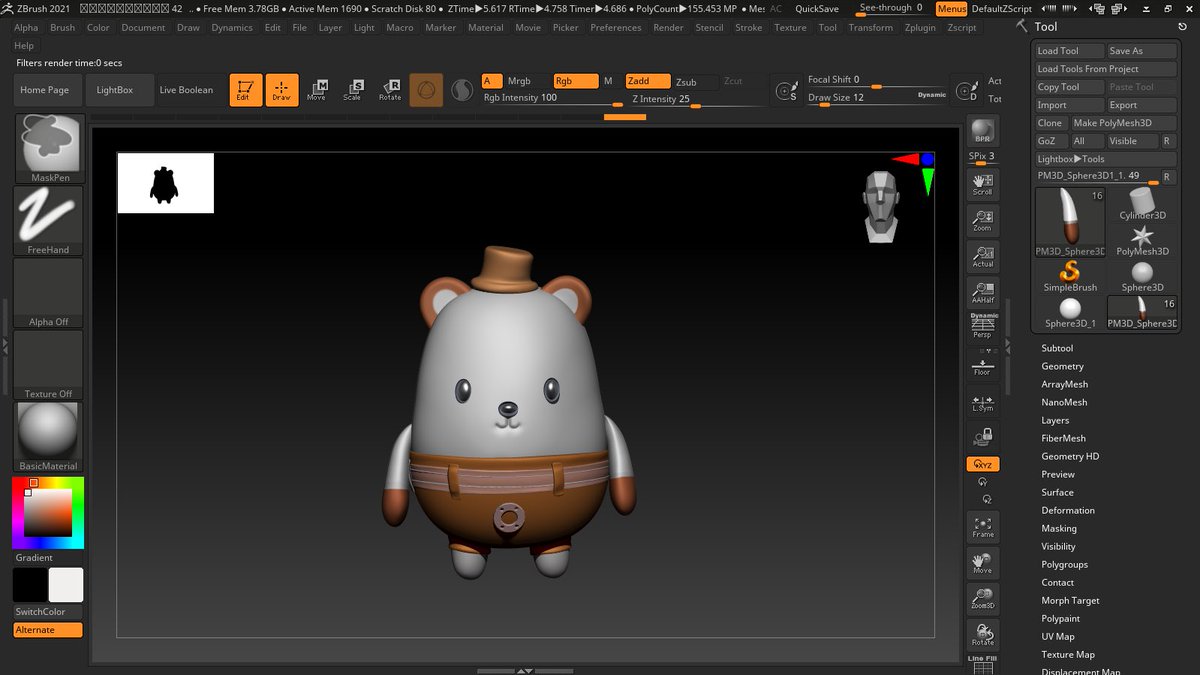Click the Line Fill polyframe icon
Image resolution: width=1200 pixels, height=675 pixels.
pos(983,665)
